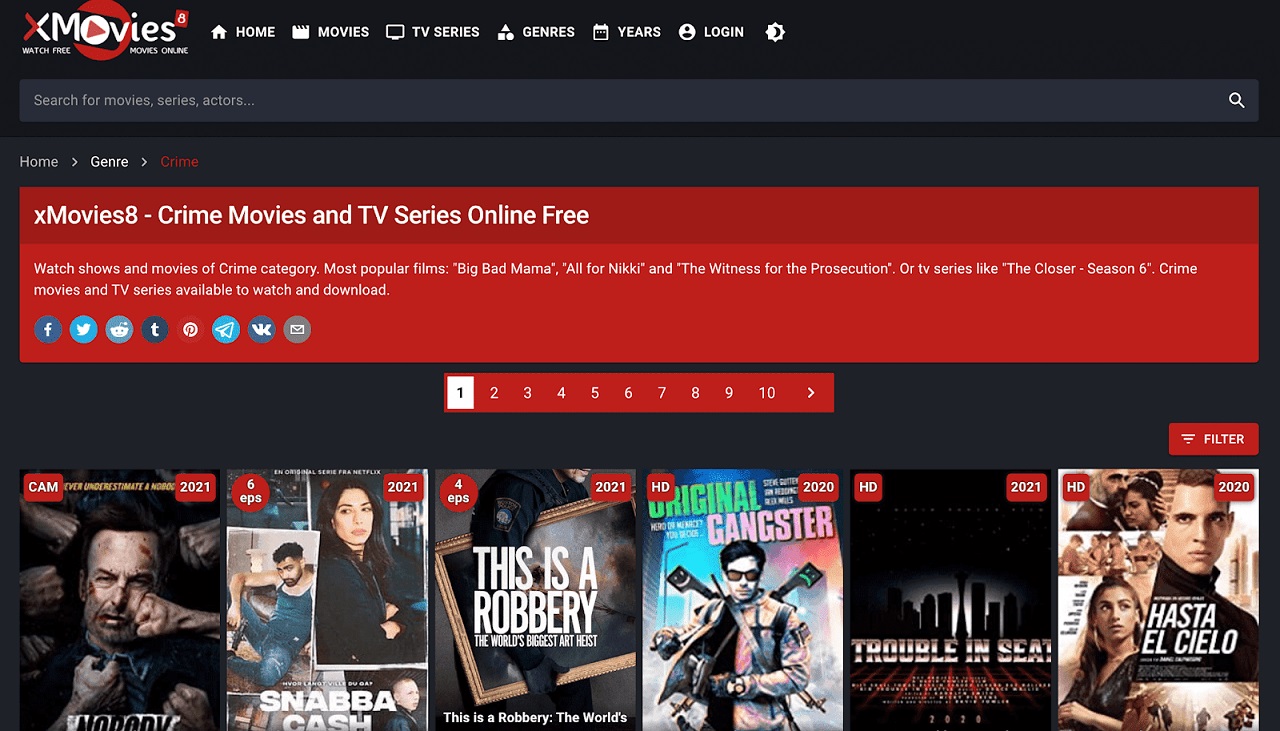Click HD badge on Original Gangster

pyautogui.click(x=660, y=487)
